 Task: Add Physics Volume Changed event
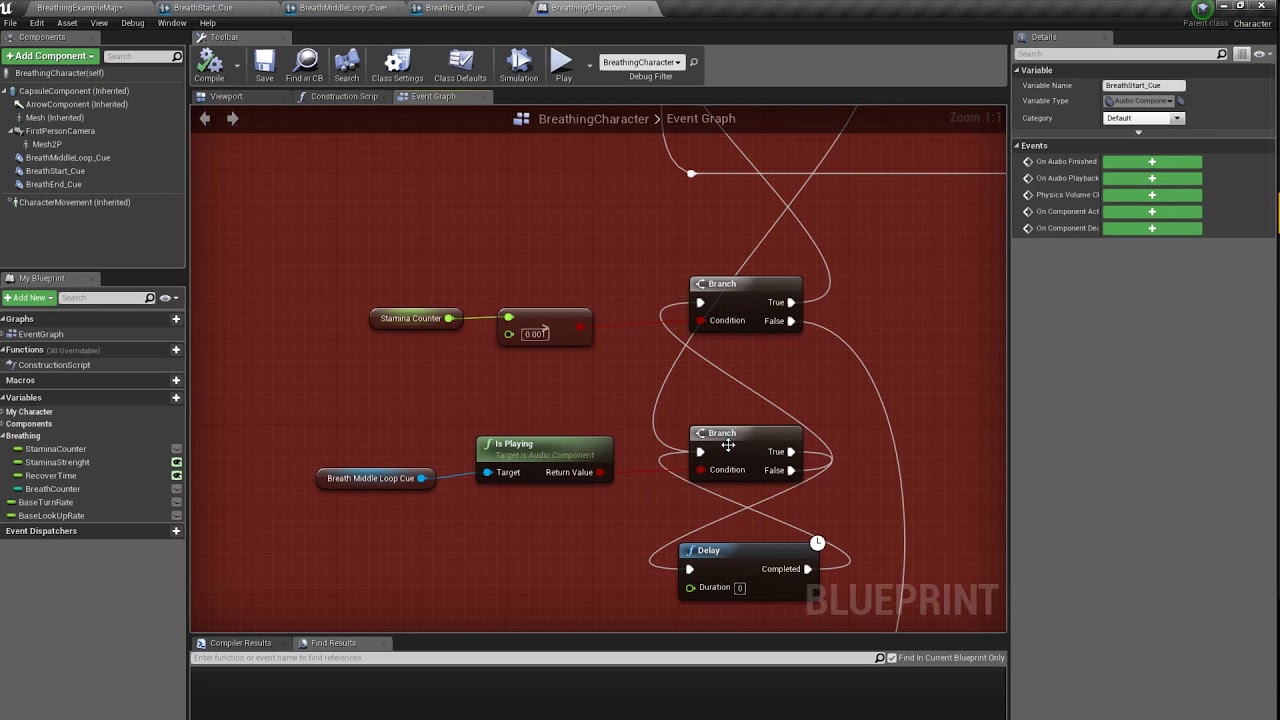pyautogui.click(x=1152, y=195)
